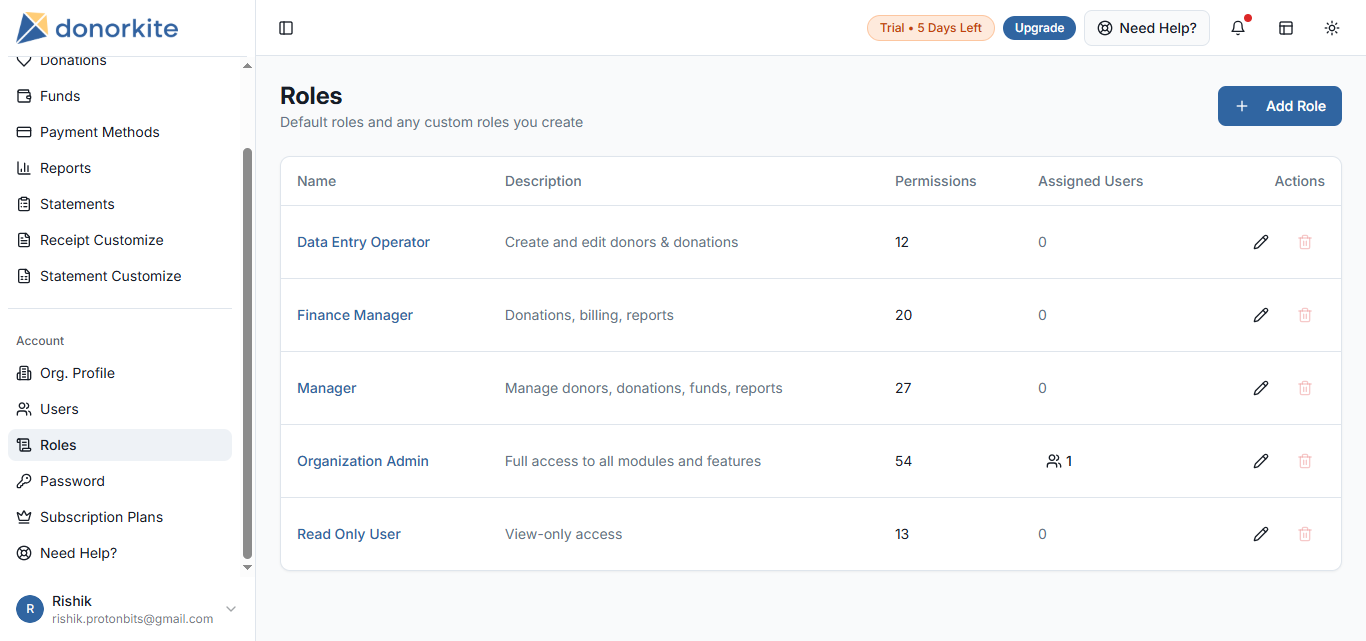Click the donorkite logo
The width and height of the screenshot is (1366, 641).
pyautogui.click(x=97, y=28)
